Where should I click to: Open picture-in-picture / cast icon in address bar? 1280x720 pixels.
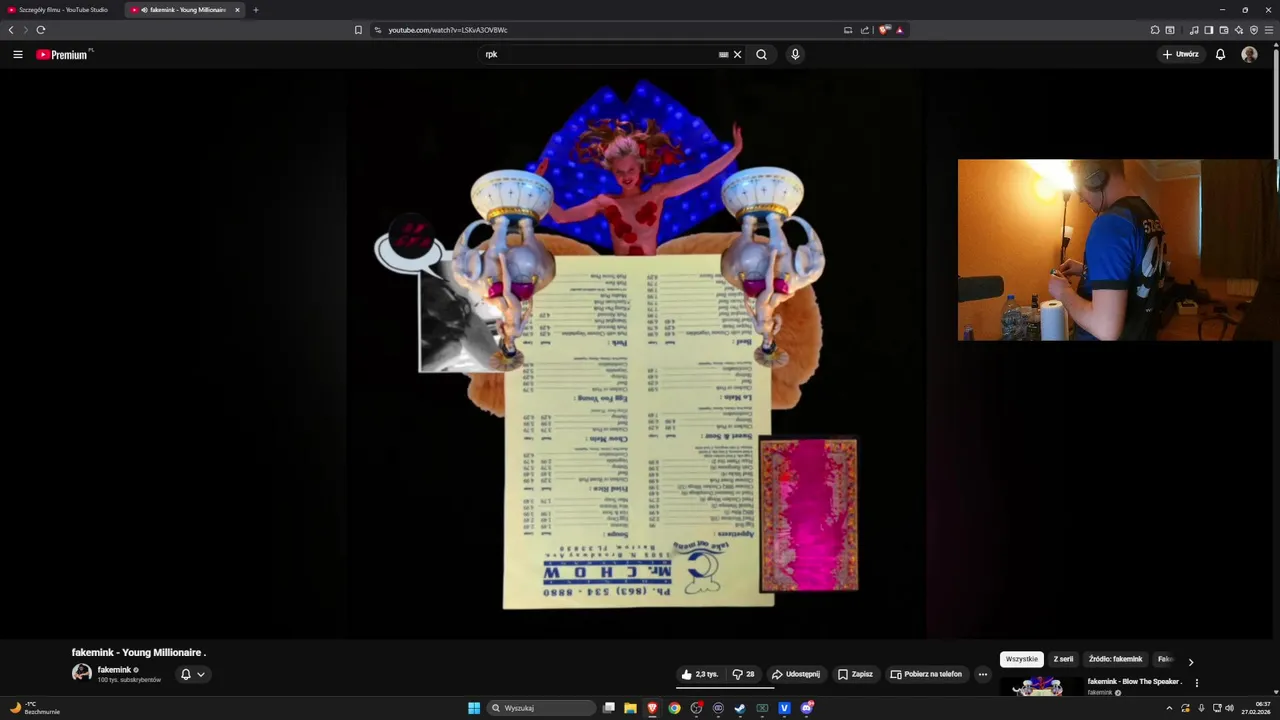tap(848, 30)
